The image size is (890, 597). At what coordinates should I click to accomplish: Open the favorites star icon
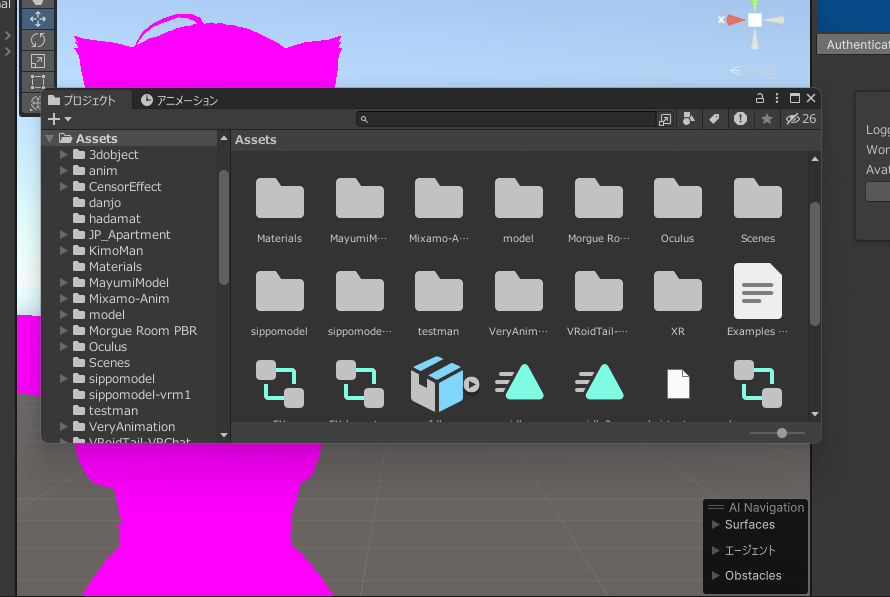[x=767, y=119]
